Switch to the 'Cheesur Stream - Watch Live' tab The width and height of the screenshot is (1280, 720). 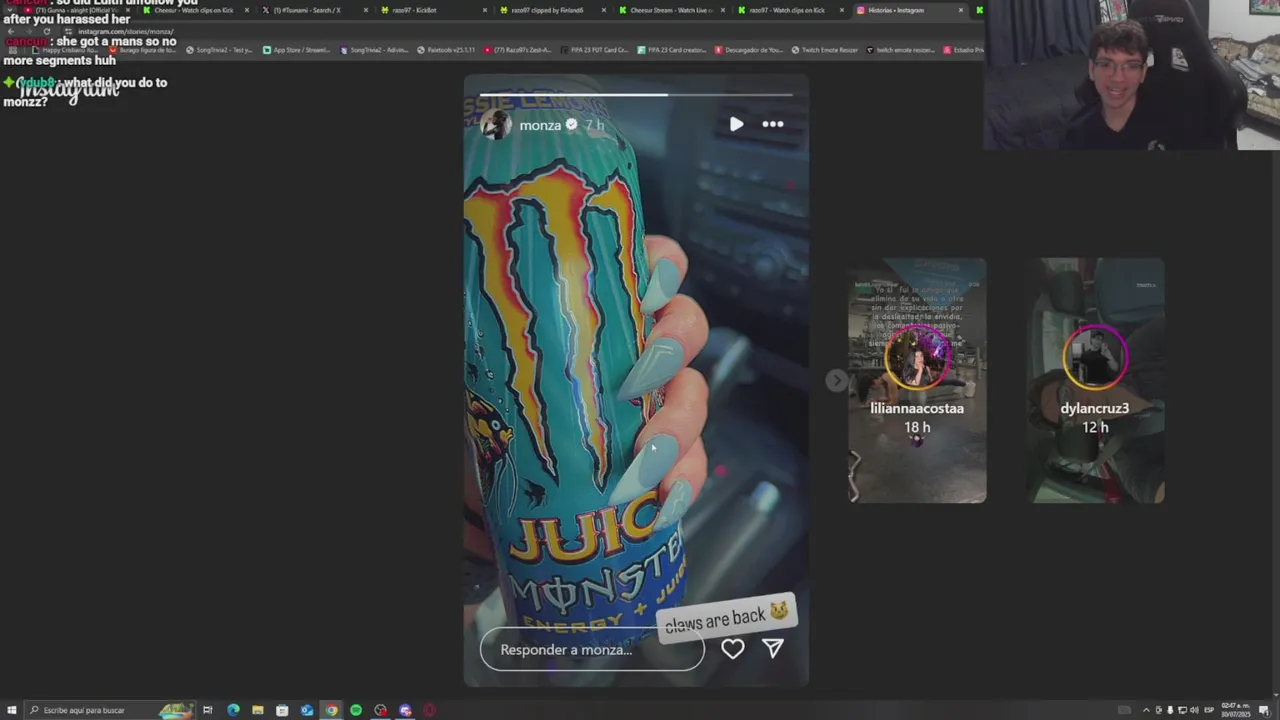pos(671,10)
